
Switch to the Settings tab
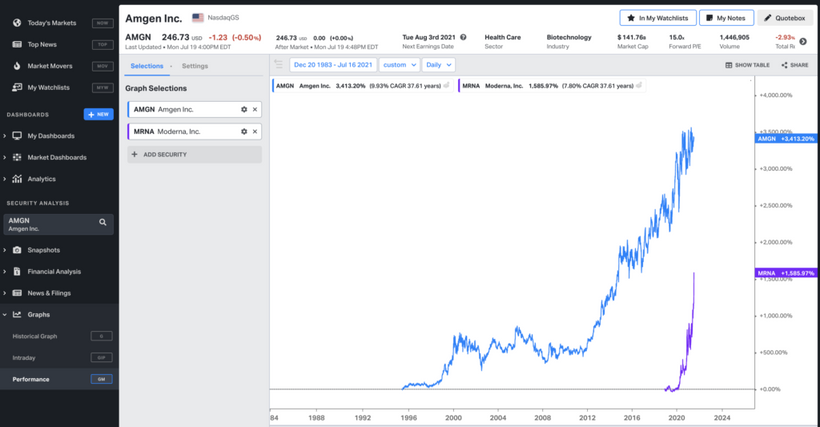tap(195, 66)
